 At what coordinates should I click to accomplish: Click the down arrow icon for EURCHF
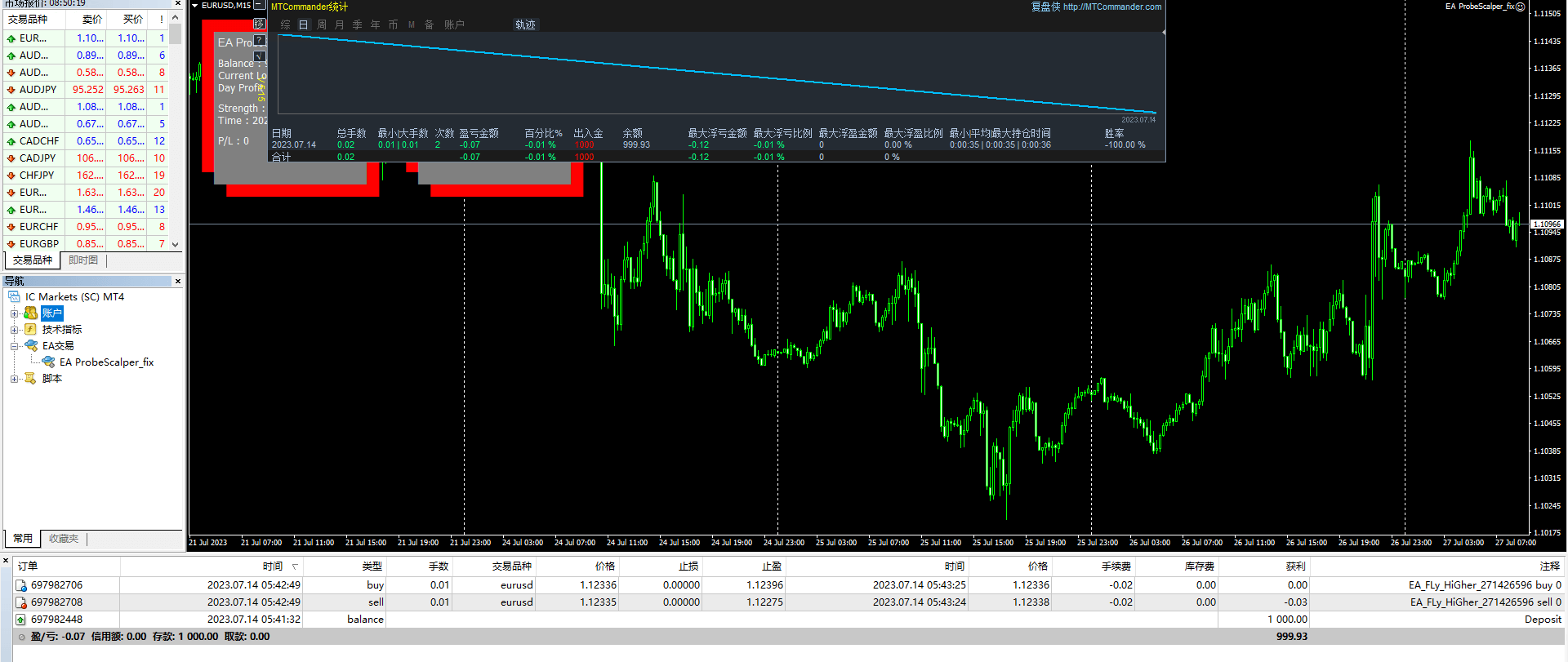pos(11,227)
